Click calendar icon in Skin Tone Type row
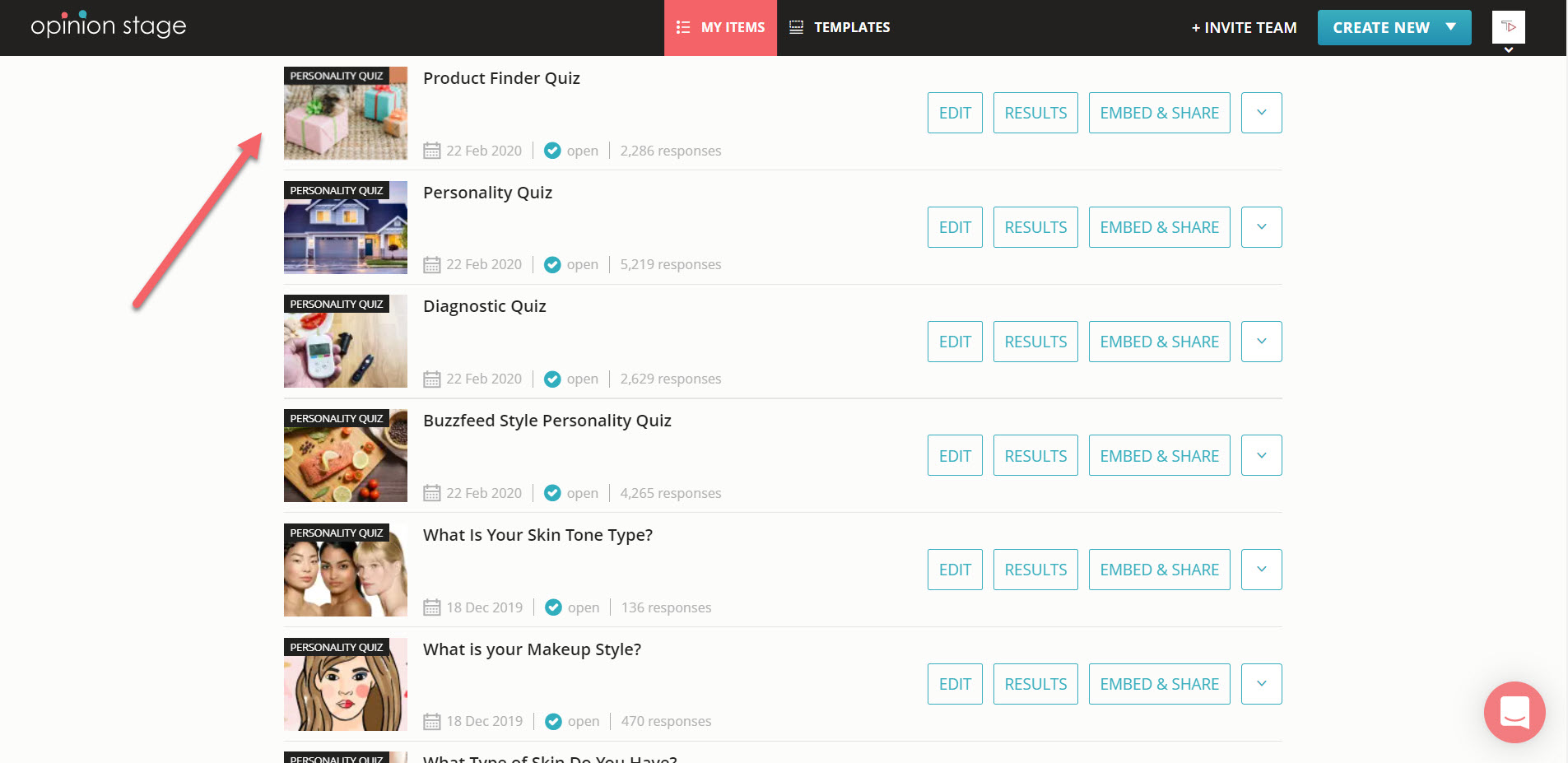 tap(432, 607)
